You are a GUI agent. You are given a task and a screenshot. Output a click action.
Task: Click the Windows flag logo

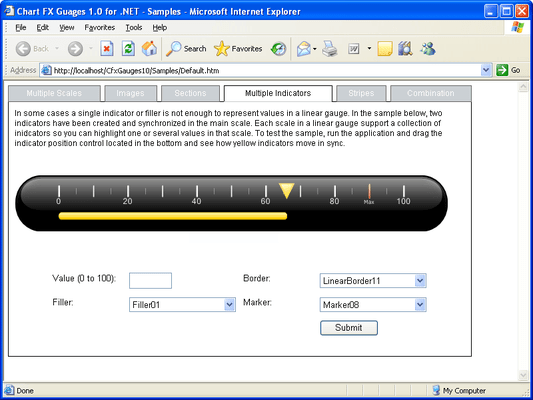point(517,27)
